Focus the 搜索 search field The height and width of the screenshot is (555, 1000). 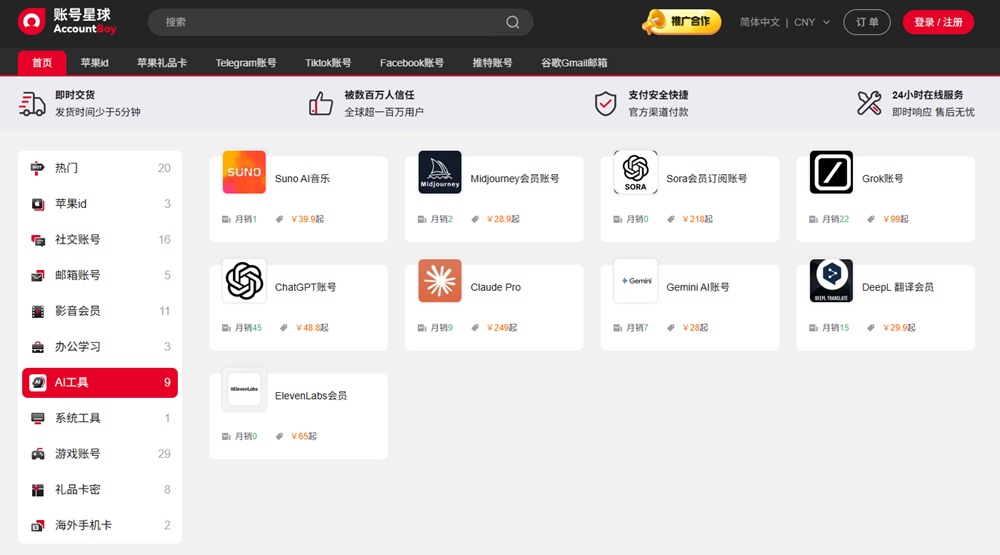(x=341, y=22)
